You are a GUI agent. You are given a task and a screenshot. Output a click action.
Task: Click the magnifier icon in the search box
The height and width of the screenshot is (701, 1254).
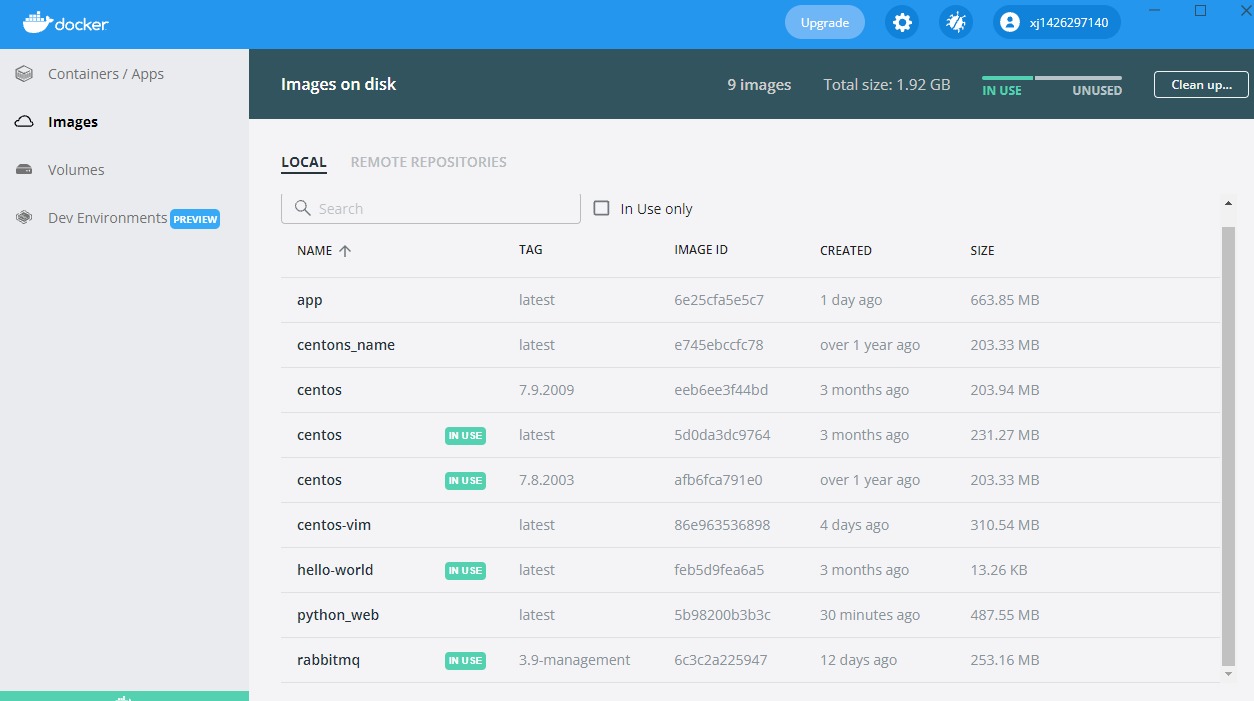tap(303, 208)
